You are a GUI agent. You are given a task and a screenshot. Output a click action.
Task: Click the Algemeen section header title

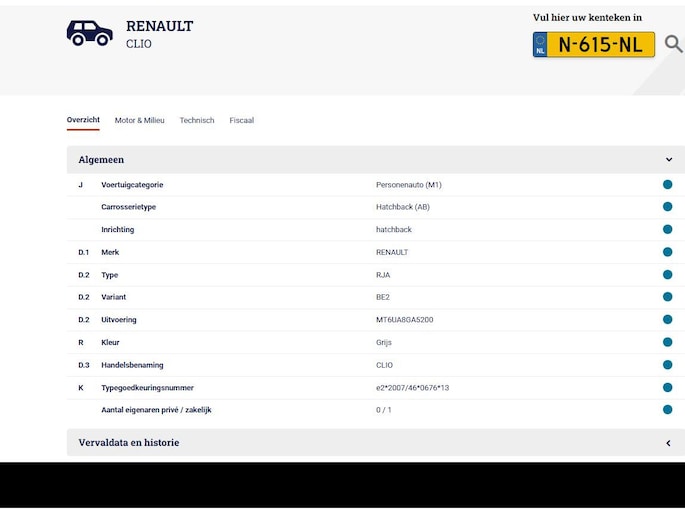[101, 160]
